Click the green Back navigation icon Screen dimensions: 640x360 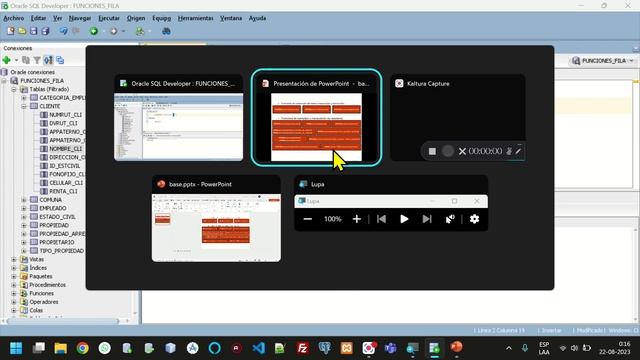94,31
